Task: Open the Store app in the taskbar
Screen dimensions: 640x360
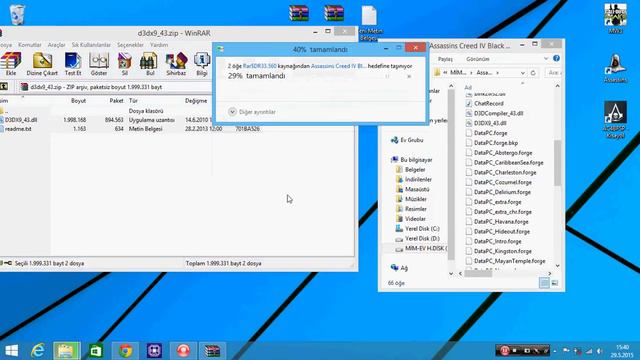Action: [x=96, y=351]
